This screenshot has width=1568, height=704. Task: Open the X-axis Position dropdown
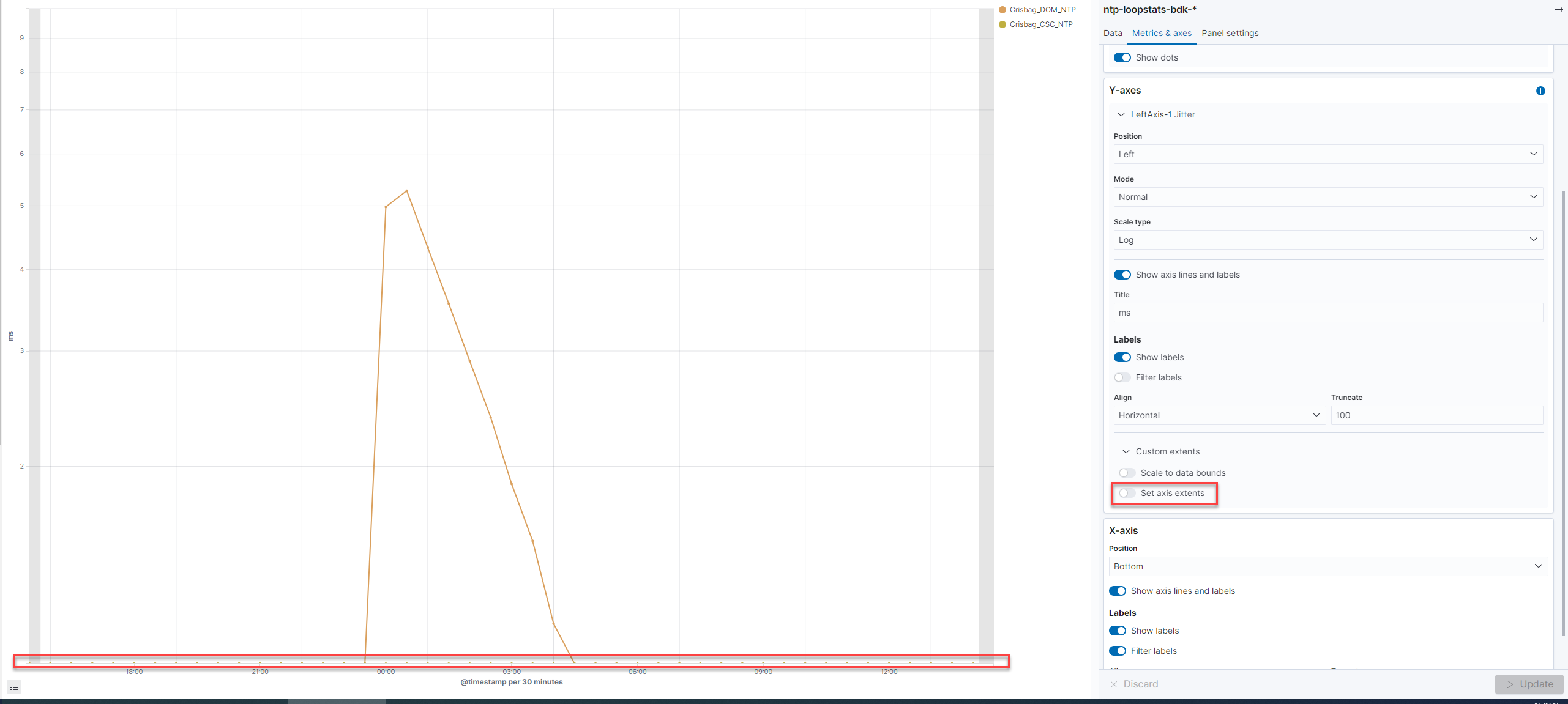pyautogui.click(x=1327, y=566)
